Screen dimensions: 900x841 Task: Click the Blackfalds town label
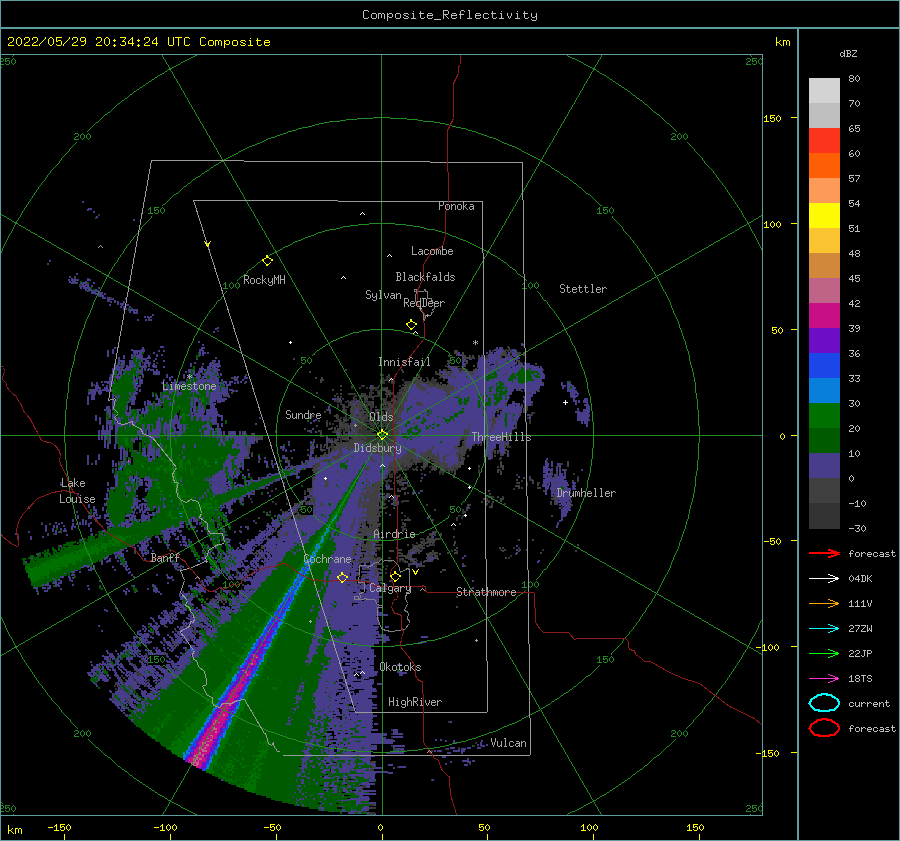point(425,277)
